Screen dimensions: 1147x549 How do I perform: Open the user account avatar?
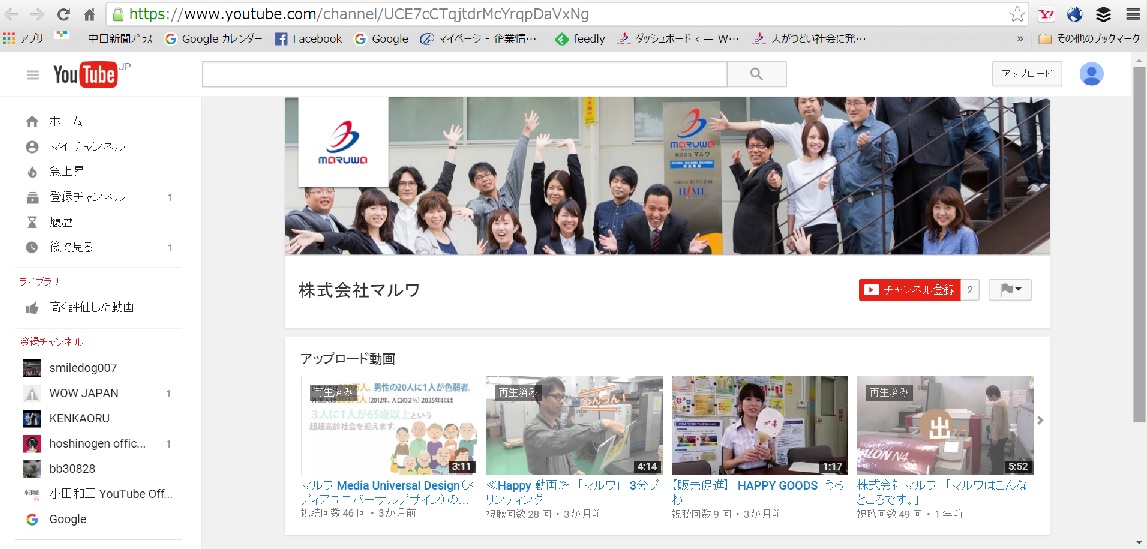click(x=1091, y=74)
